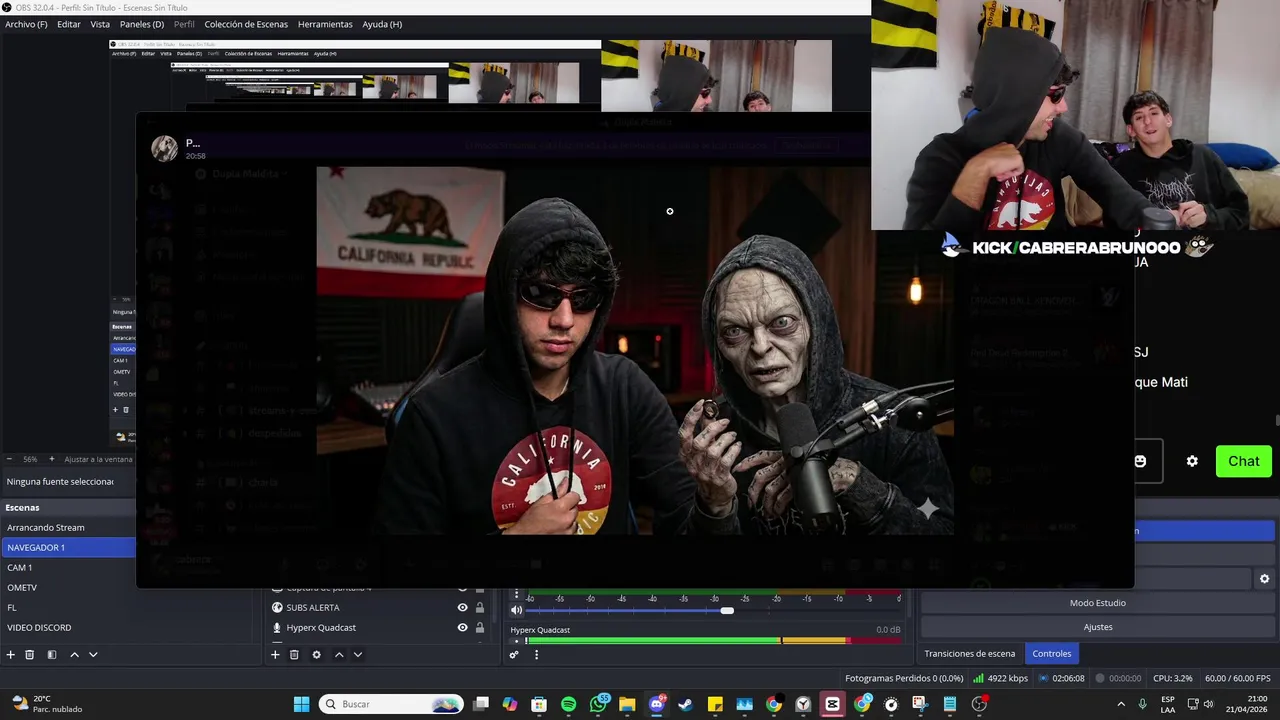Open the Archivo menu
1280x720 pixels.
26,24
